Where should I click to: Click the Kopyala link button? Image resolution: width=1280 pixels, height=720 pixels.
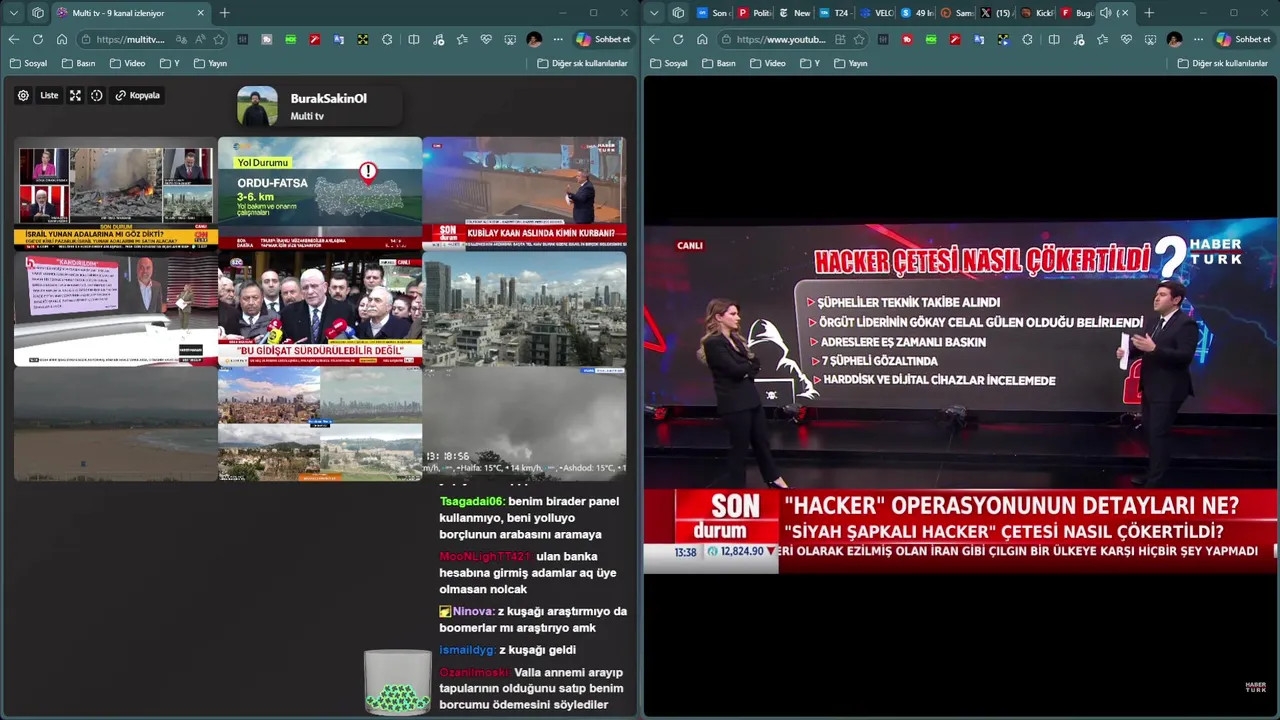(x=138, y=96)
